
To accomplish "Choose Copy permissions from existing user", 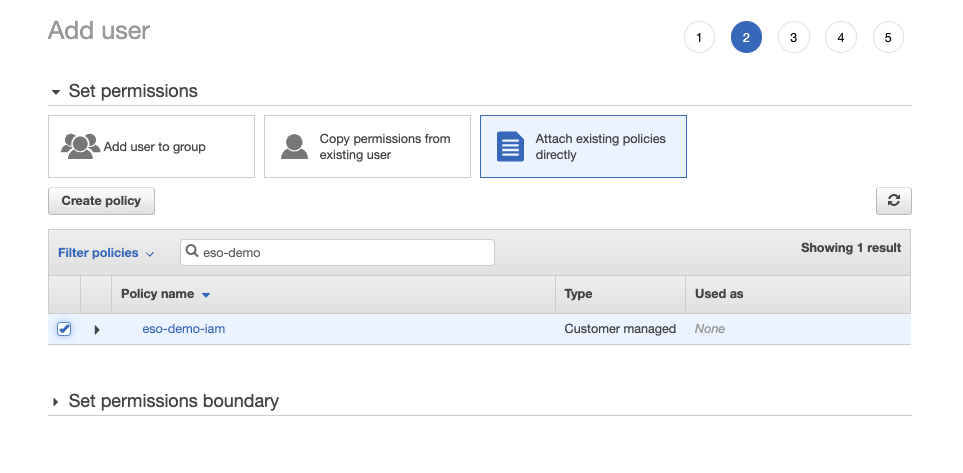I will coord(367,147).
